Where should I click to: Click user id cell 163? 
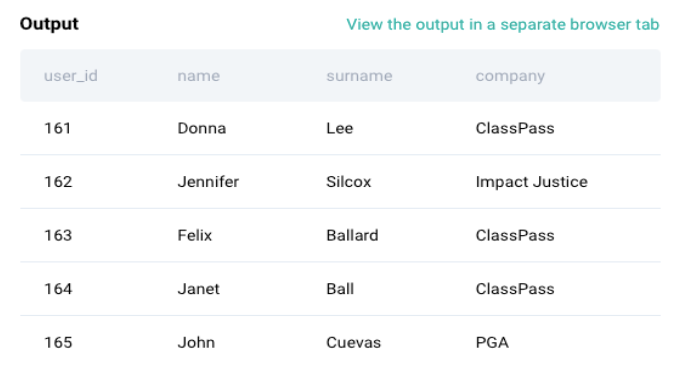(58, 235)
